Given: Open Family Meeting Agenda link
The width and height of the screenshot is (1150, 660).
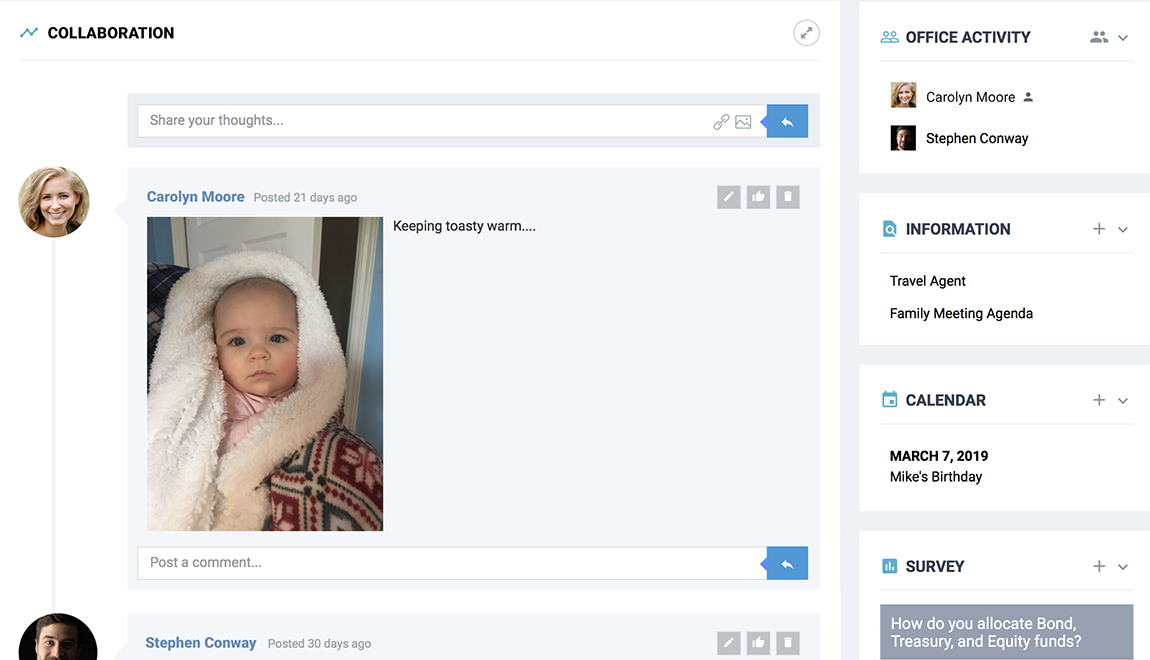Looking at the screenshot, I should pyautogui.click(x=961, y=313).
